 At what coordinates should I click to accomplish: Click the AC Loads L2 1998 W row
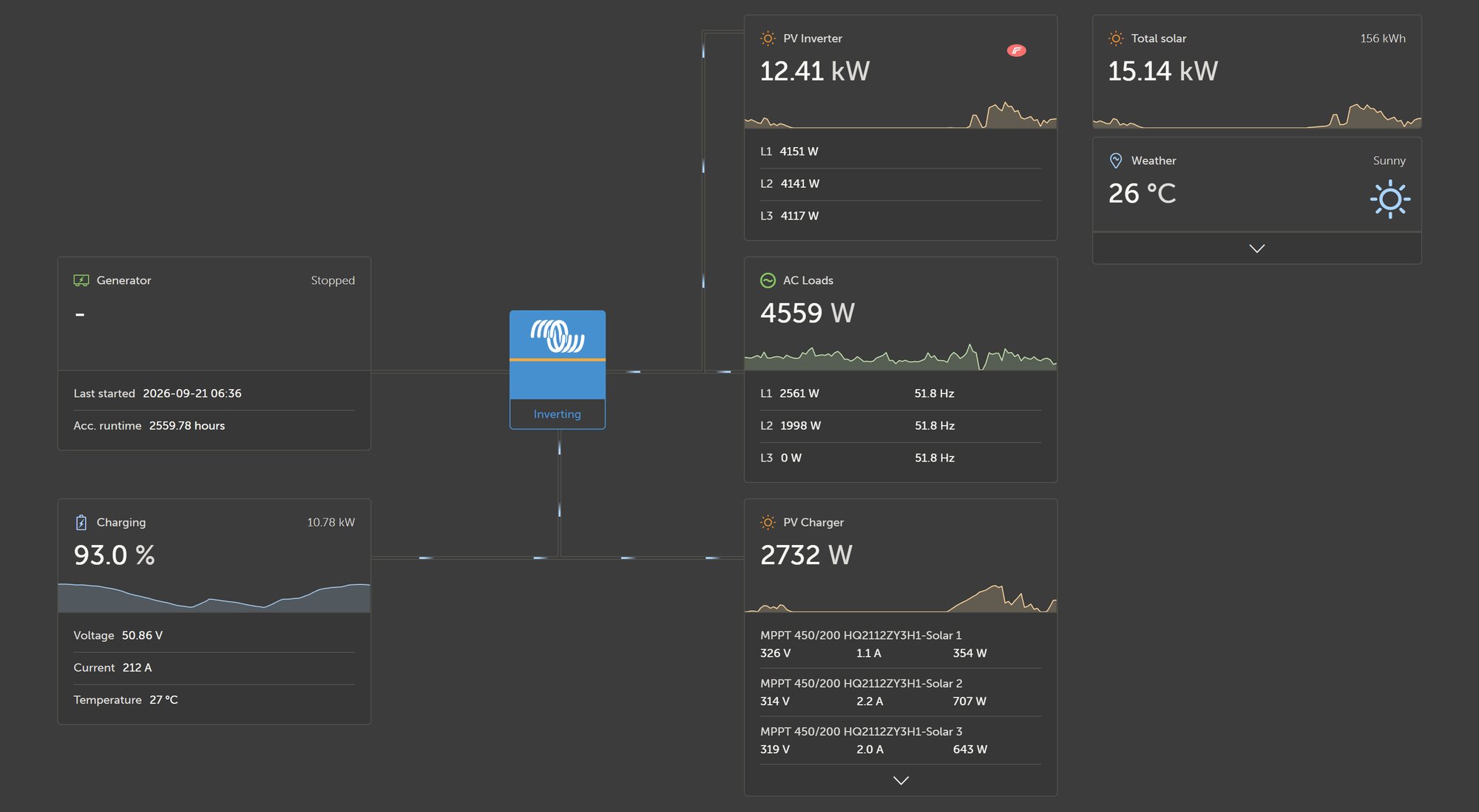pyautogui.click(x=901, y=426)
